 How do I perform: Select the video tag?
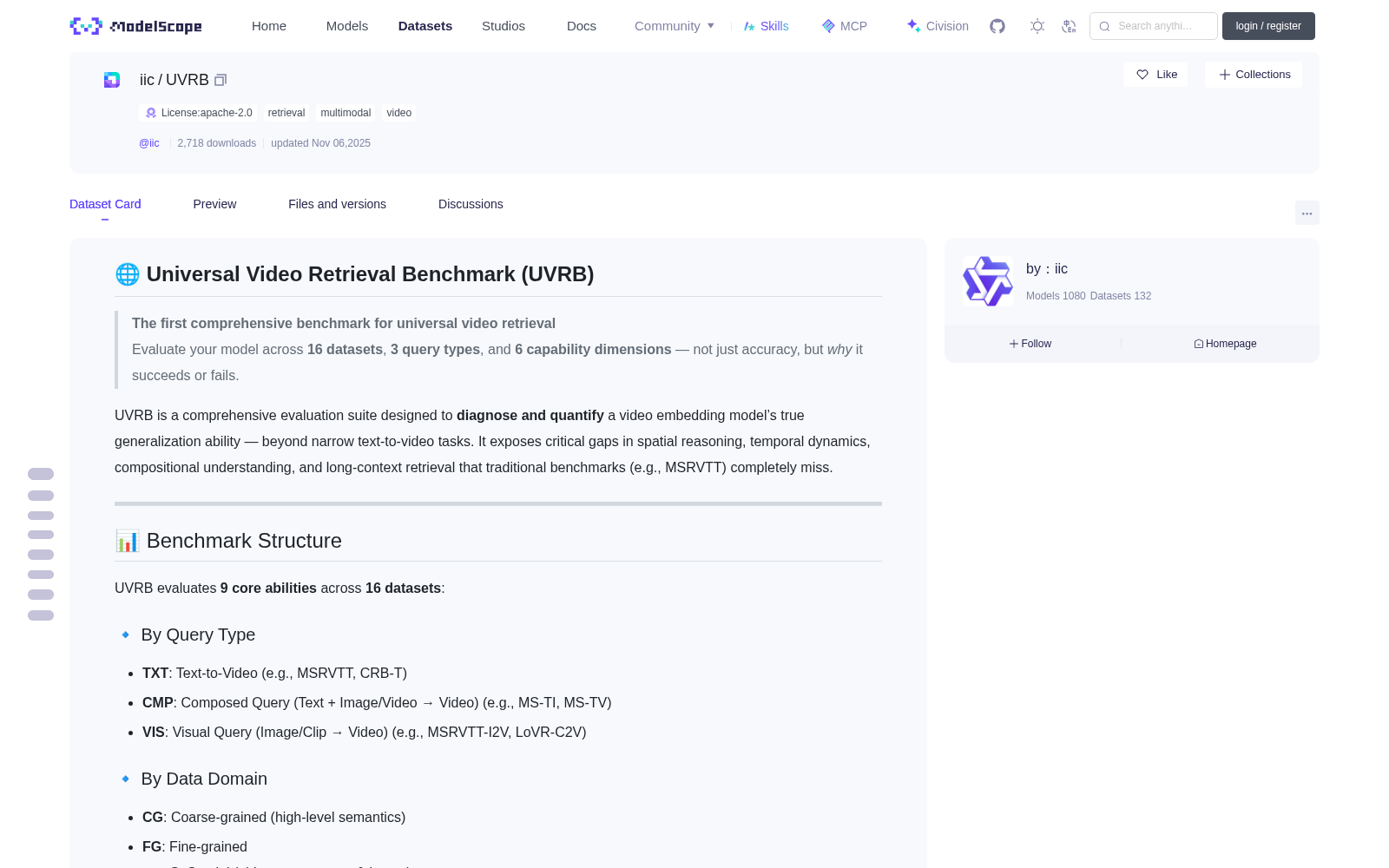[399, 113]
